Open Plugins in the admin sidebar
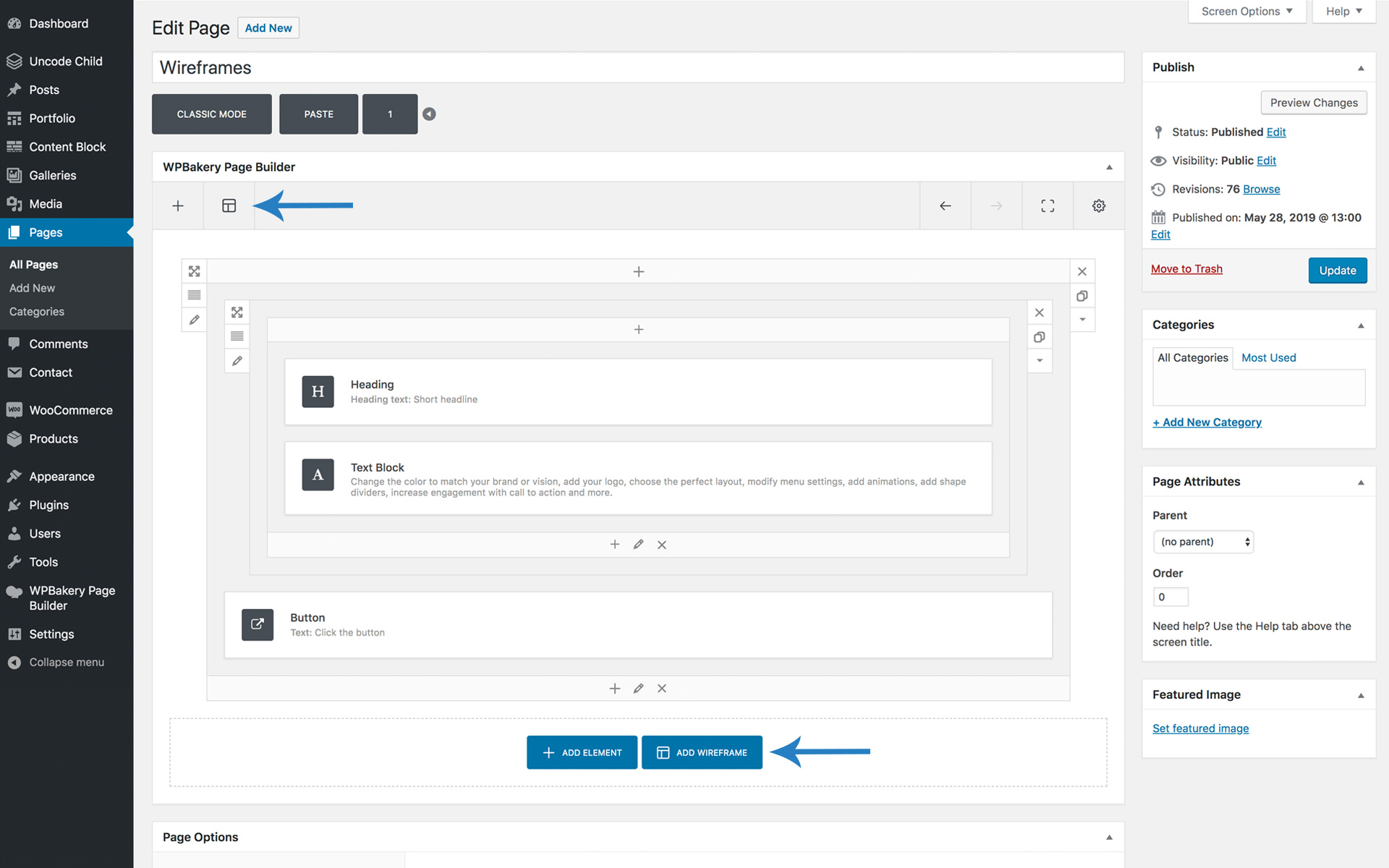 [x=48, y=505]
